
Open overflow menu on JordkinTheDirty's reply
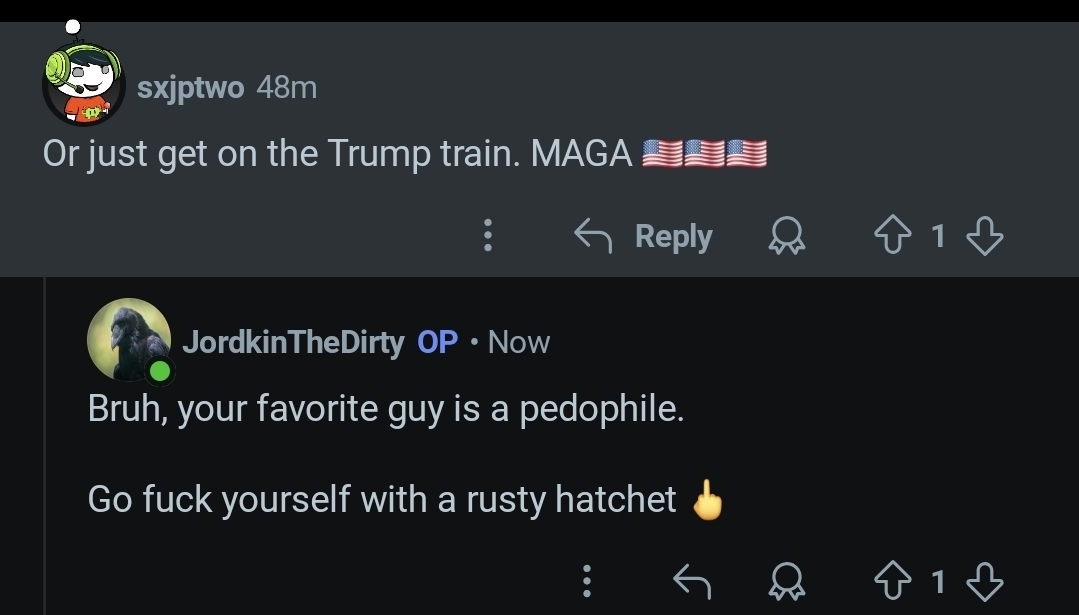click(x=587, y=580)
